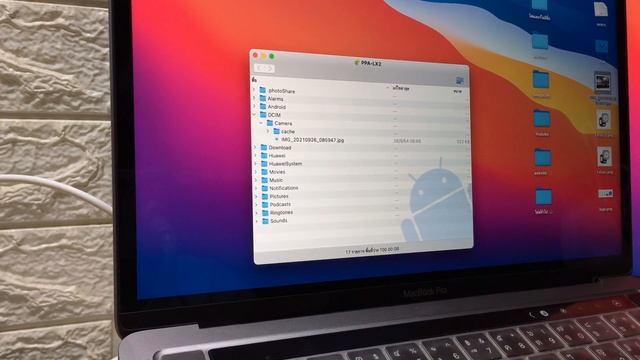Select the IMG_20210926_080947.jpg file name
The width and height of the screenshot is (640, 360).
click(313, 140)
